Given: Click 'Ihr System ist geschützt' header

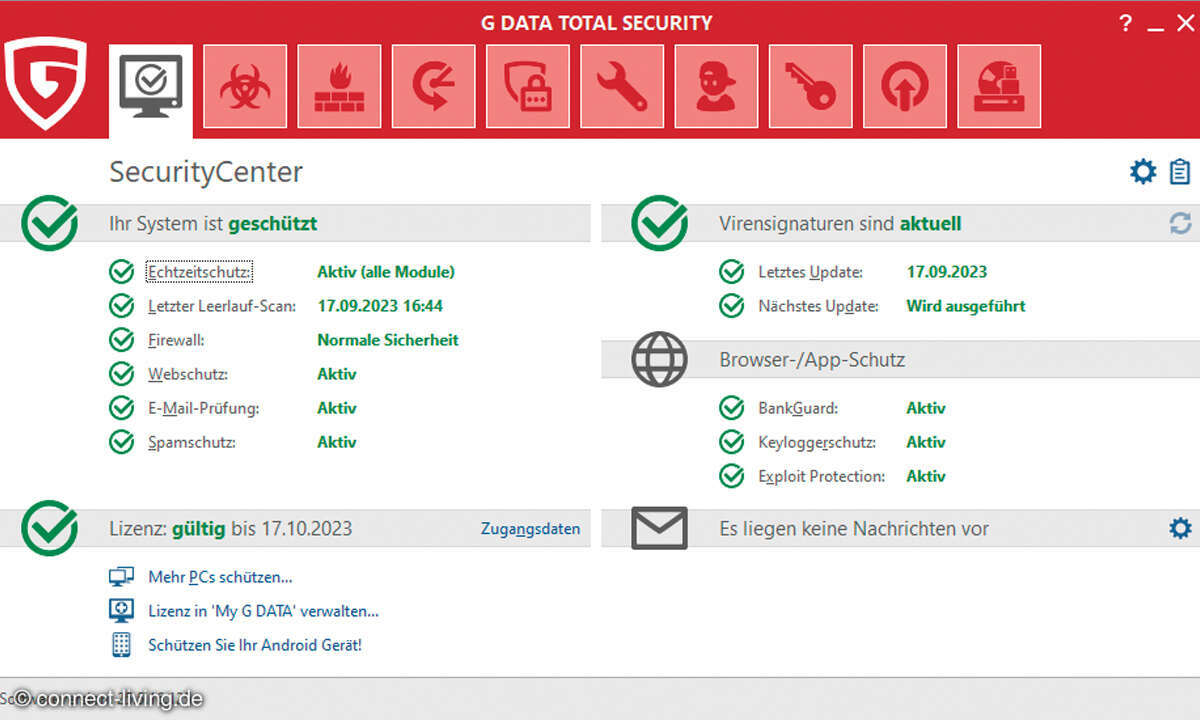Looking at the screenshot, I should pos(213,224).
